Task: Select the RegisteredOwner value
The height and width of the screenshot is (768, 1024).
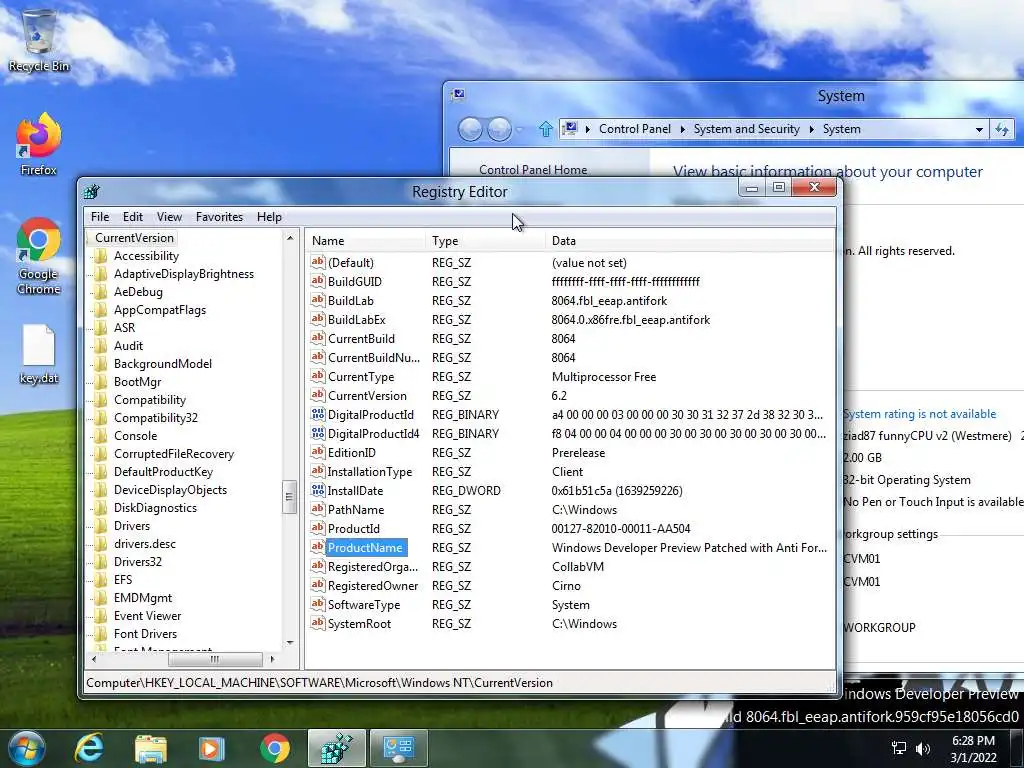Action: 373,586
